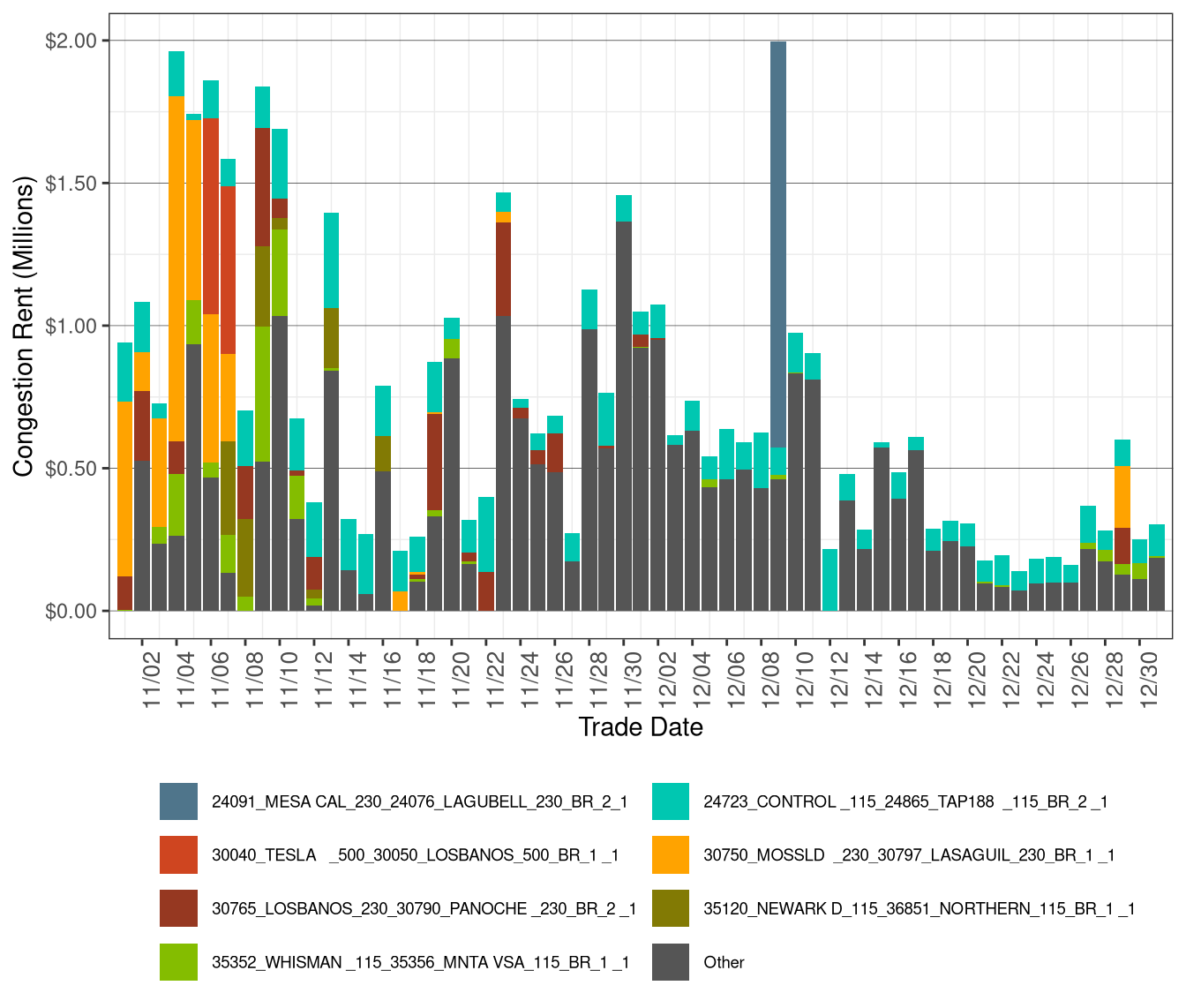
Task: Click the $1.50 y-axis tick label
Action: click(71, 184)
